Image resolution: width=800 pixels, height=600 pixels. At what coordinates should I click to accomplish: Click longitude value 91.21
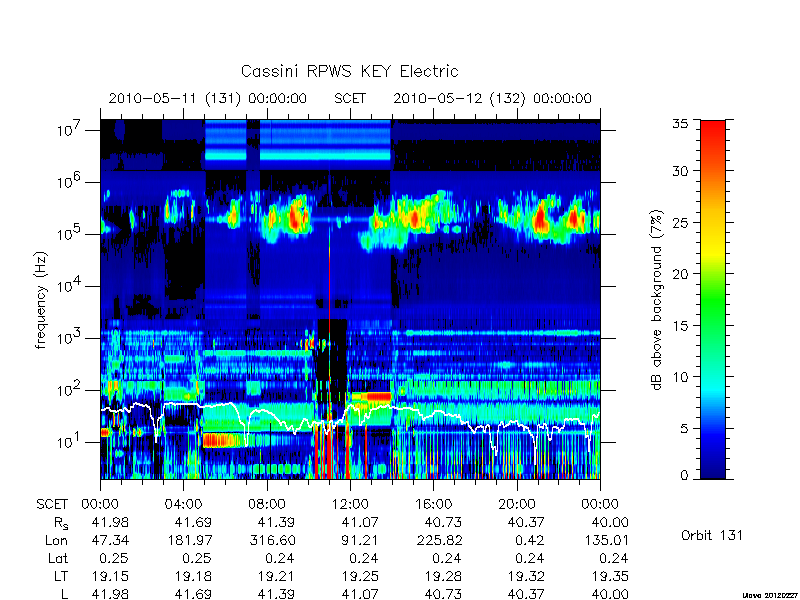pyautogui.click(x=360, y=540)
